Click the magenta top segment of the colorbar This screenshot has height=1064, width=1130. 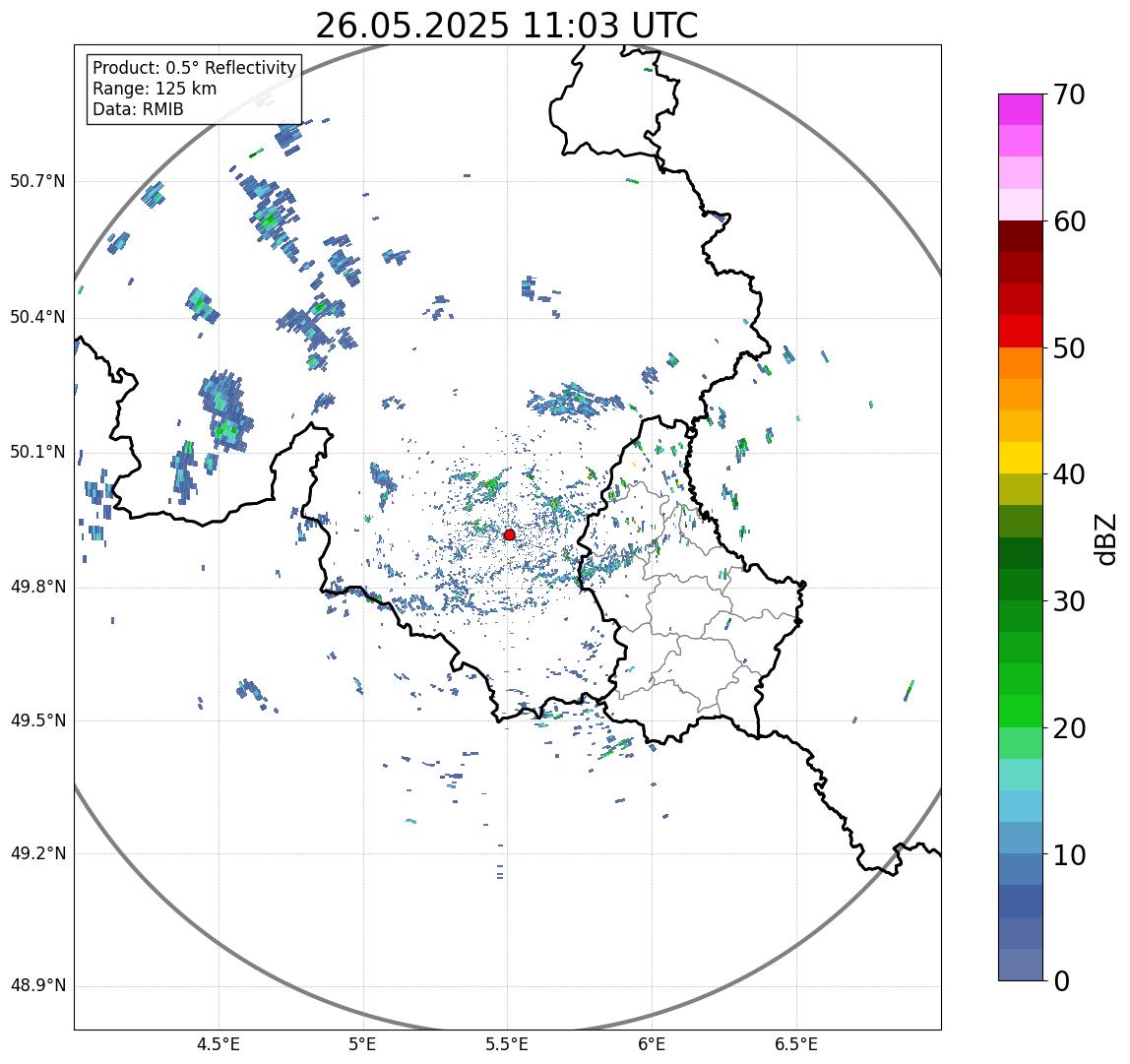[1021, 109]
